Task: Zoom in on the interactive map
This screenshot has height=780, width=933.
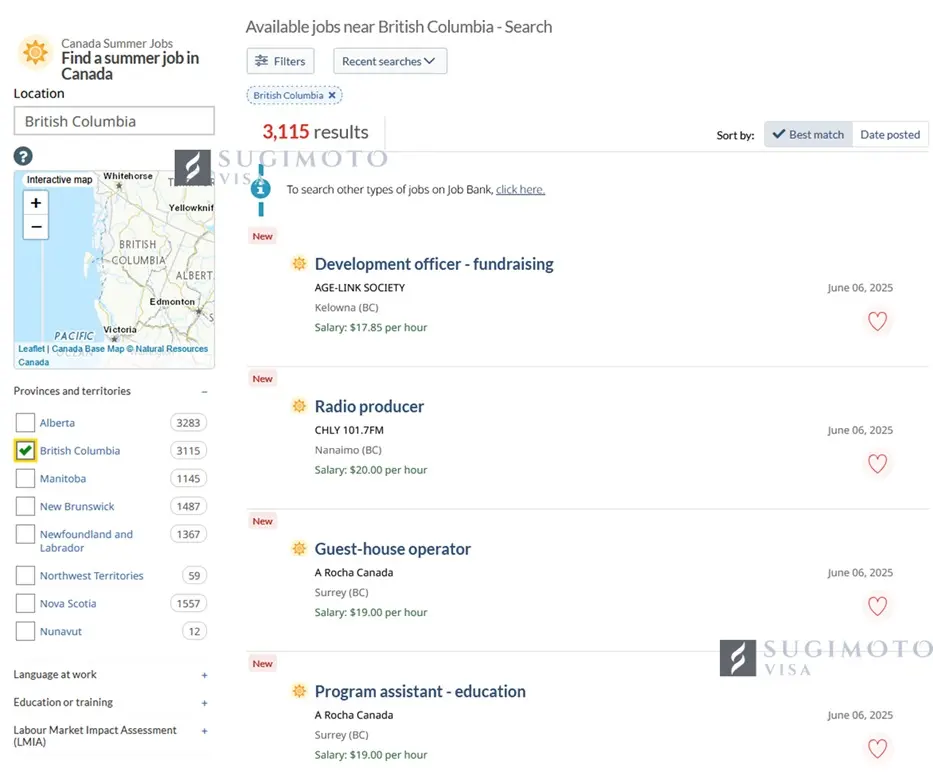Action: pyautogui.click(x=36, y=203)
